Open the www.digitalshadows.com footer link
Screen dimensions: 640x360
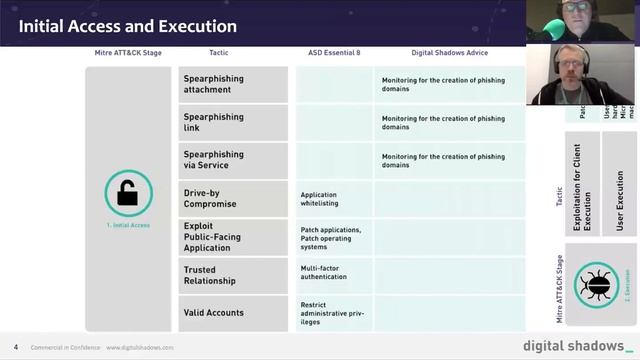coord(140,347)
